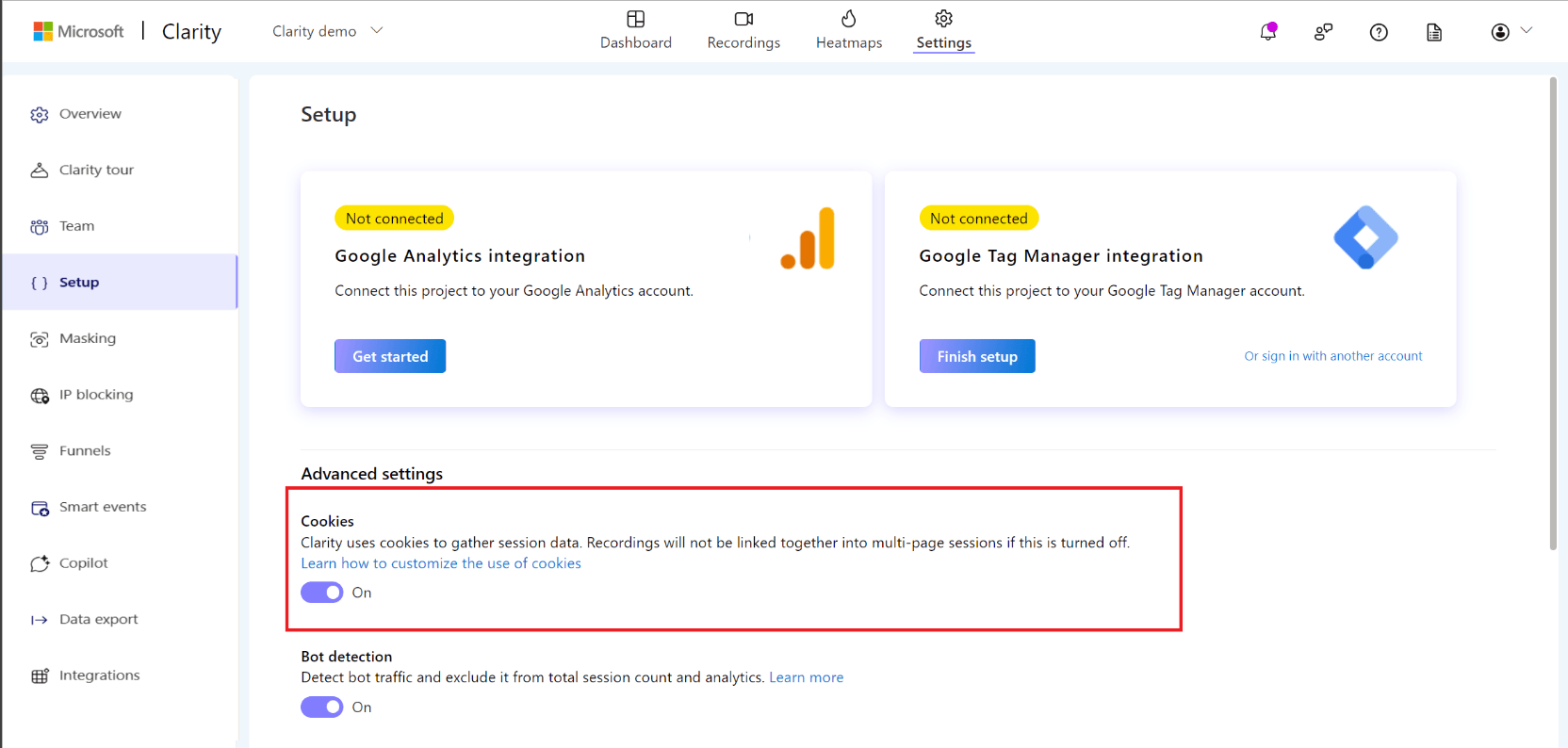Open the user account menu chevron
This screenshot has width=1568, height=748.
click(1527, 31)
